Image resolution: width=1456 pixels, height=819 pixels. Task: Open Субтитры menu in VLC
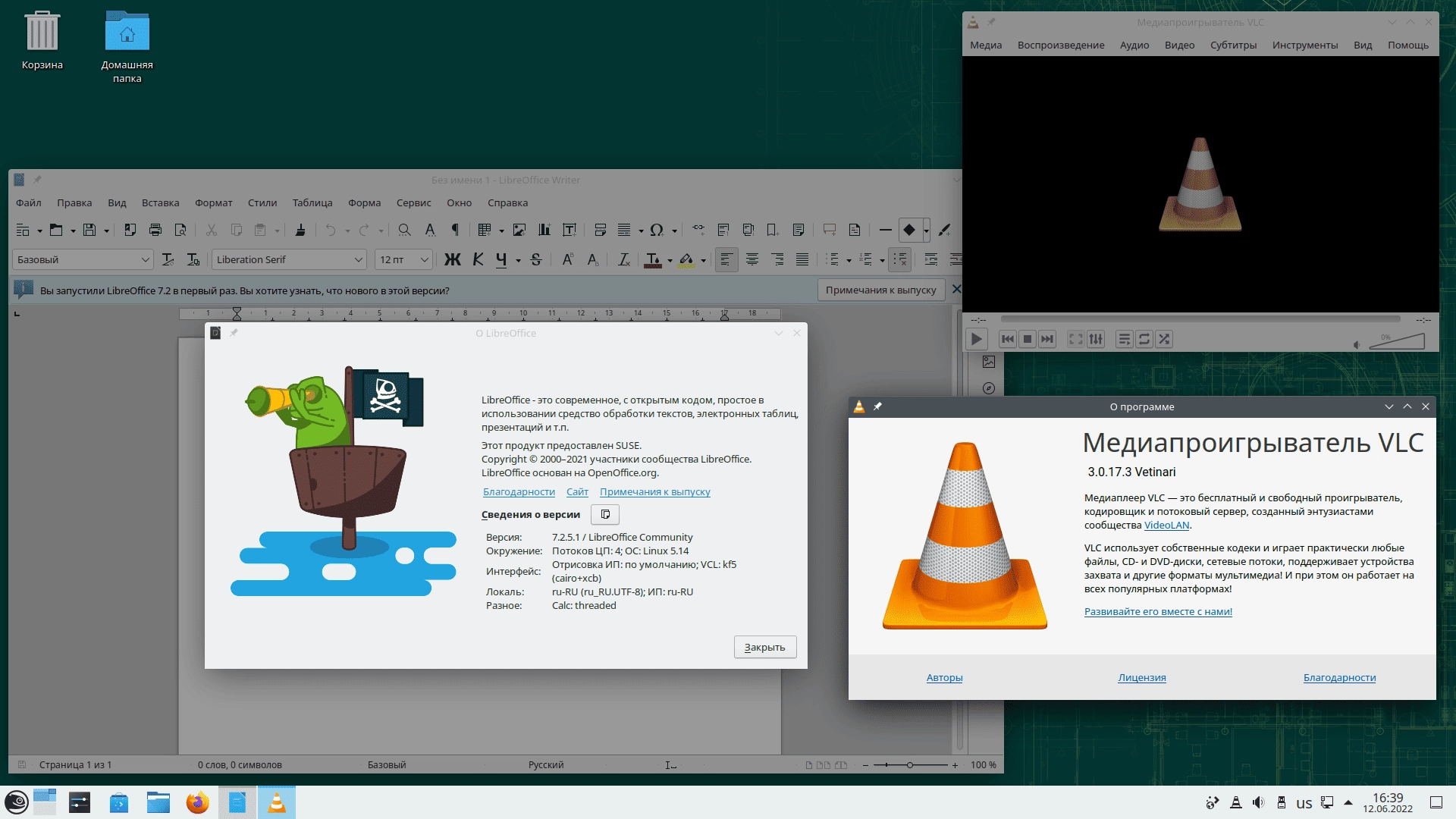(1233, 45)
